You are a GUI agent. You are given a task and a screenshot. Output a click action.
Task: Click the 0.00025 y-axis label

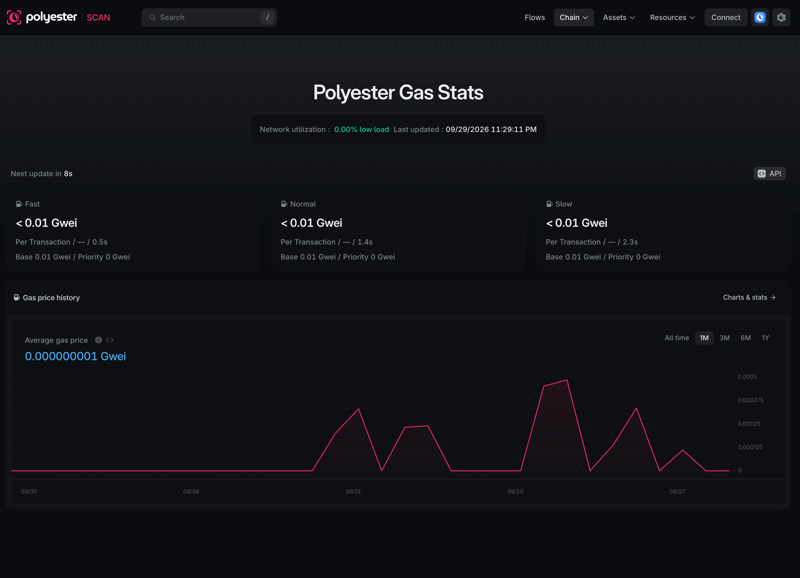749,424
